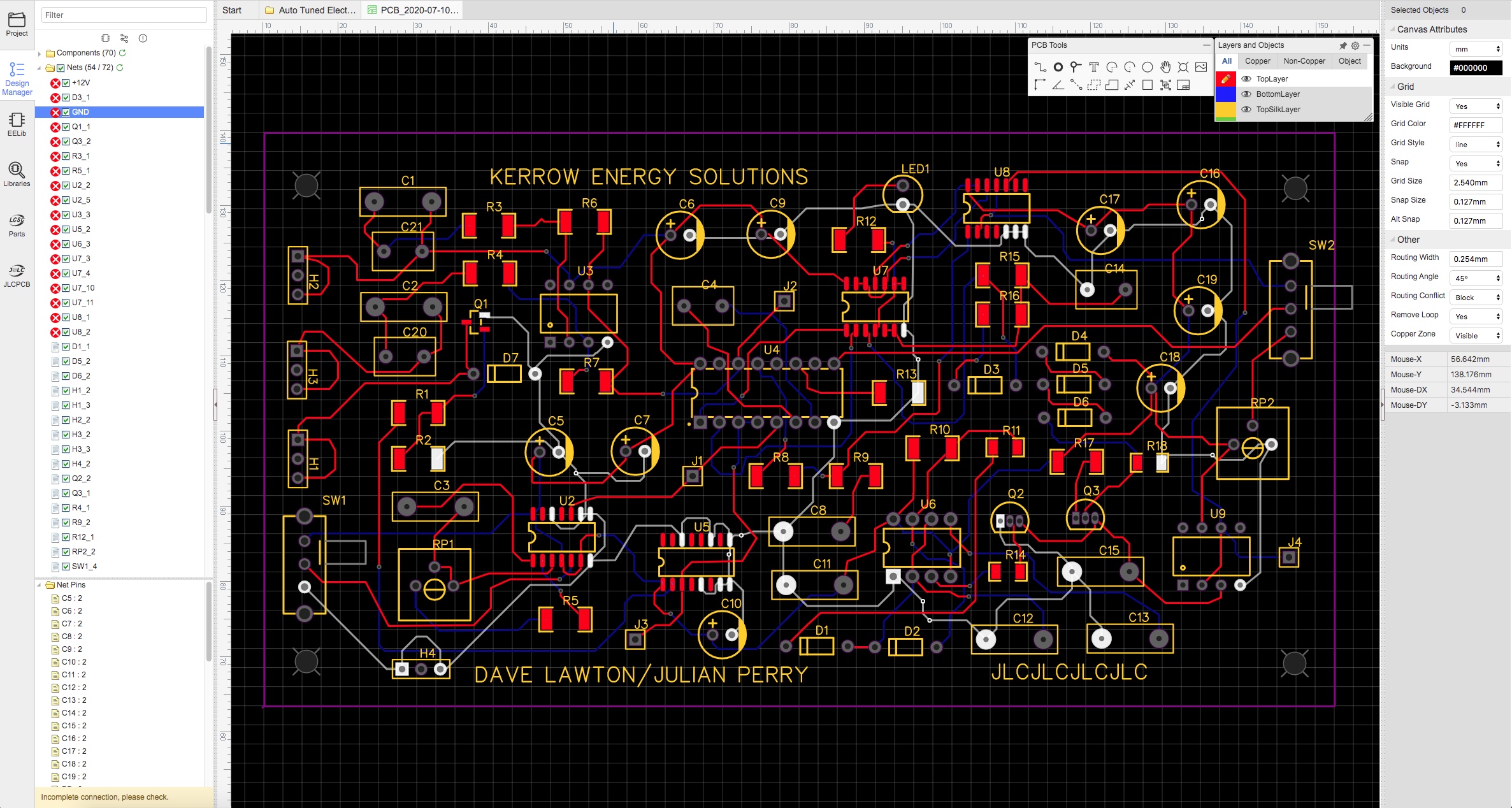Open the JLCPCB sidebar panel

click(x=17, y=276)
